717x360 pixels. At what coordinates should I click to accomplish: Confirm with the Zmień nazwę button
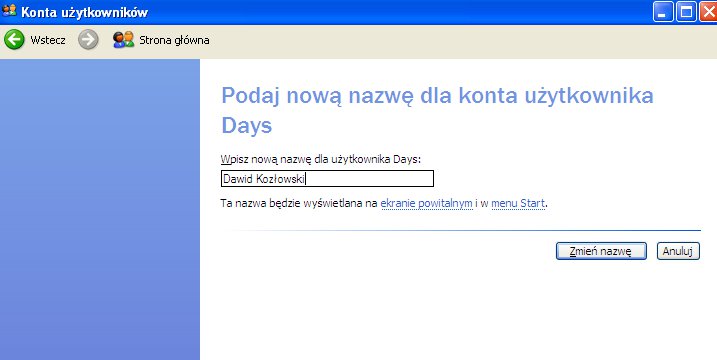pyautogui.click(x=601, y=251)
